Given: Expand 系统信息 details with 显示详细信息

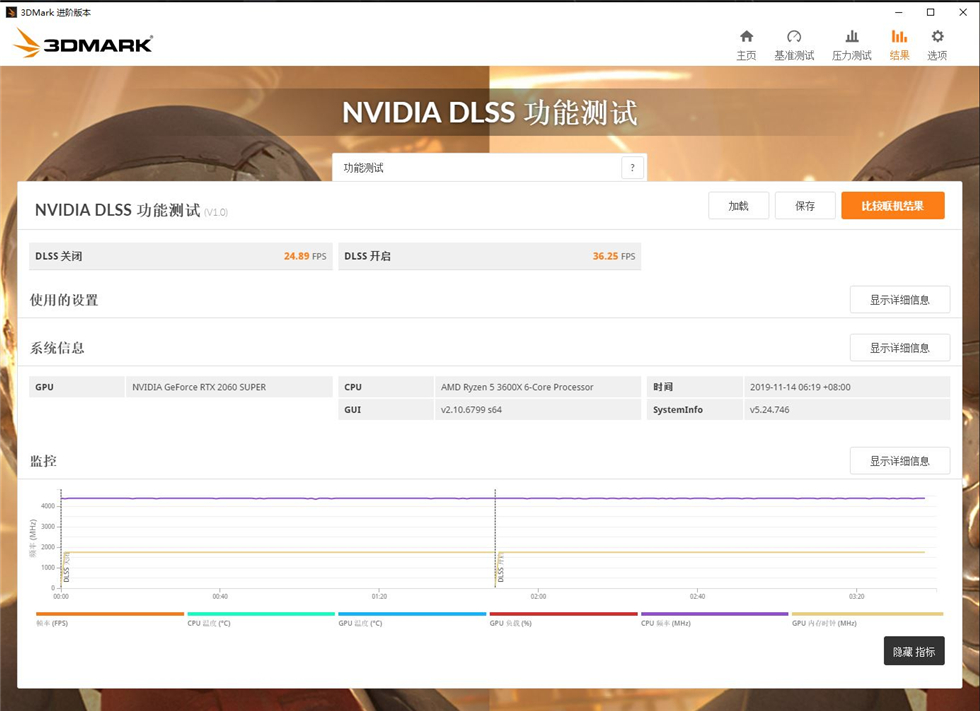Looking at the screenshot, I should [x=899, y=348].
